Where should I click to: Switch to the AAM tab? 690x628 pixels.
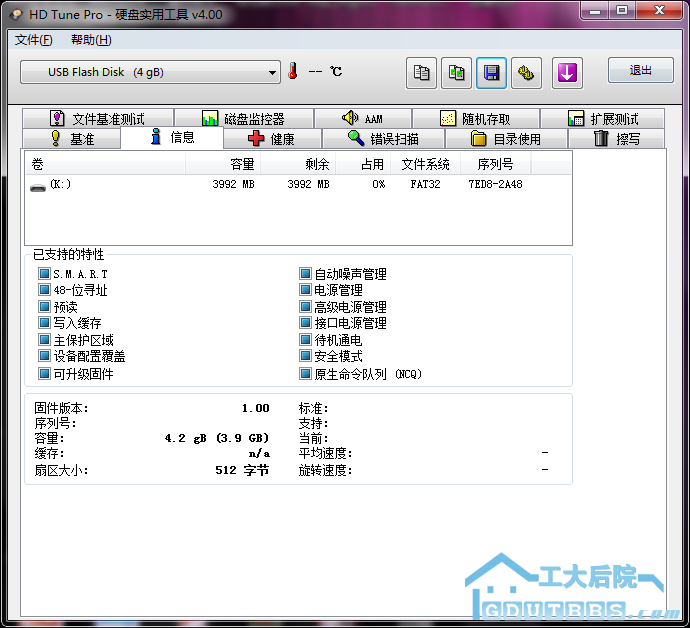363,118
